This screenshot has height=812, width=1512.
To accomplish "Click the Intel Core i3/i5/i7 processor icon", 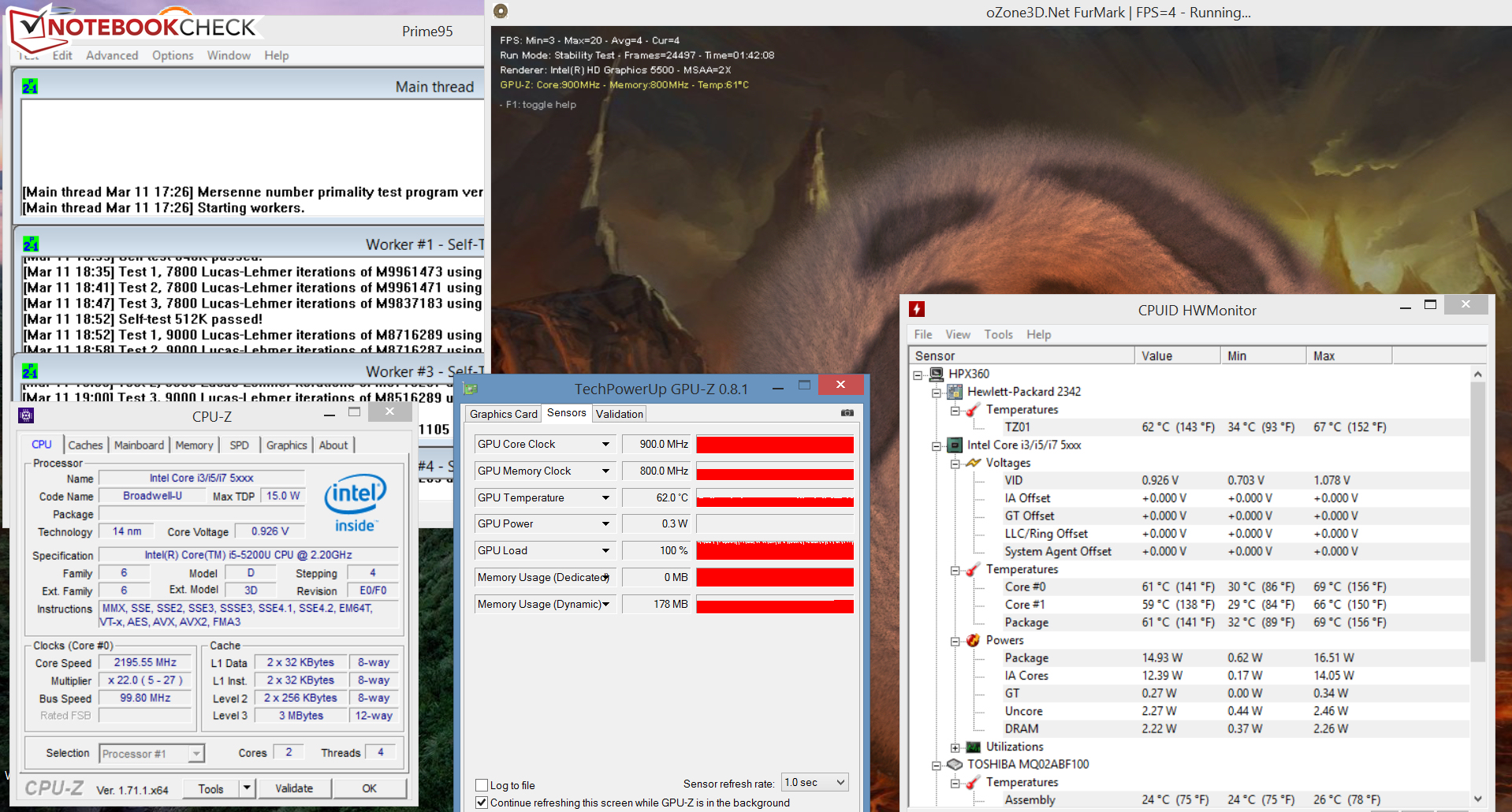I will click(x=955, y=445).
